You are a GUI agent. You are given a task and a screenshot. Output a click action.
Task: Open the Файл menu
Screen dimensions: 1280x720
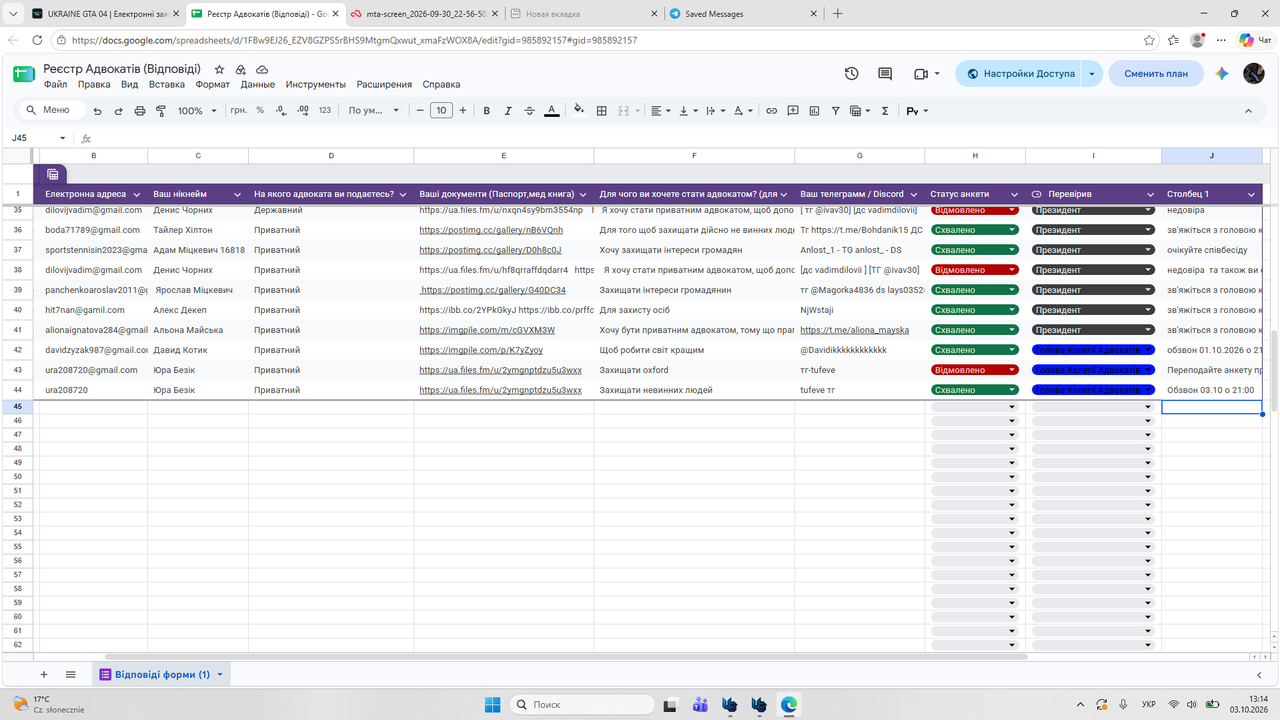pyautogui.click(x=55, y=85)
